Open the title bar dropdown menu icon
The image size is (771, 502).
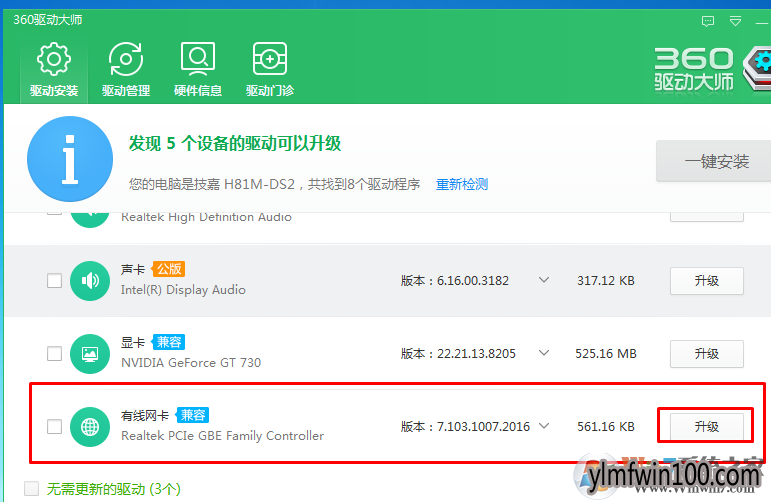735,21
